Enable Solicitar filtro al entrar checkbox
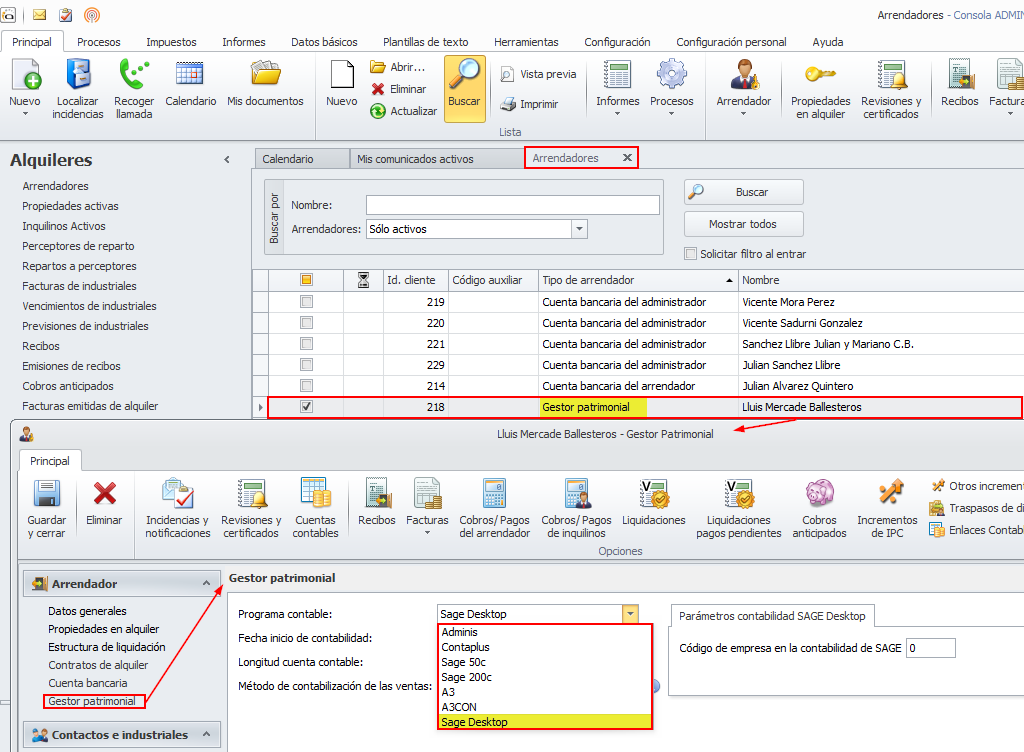The width and height of the screenshot is (1024, 752). 691,254
